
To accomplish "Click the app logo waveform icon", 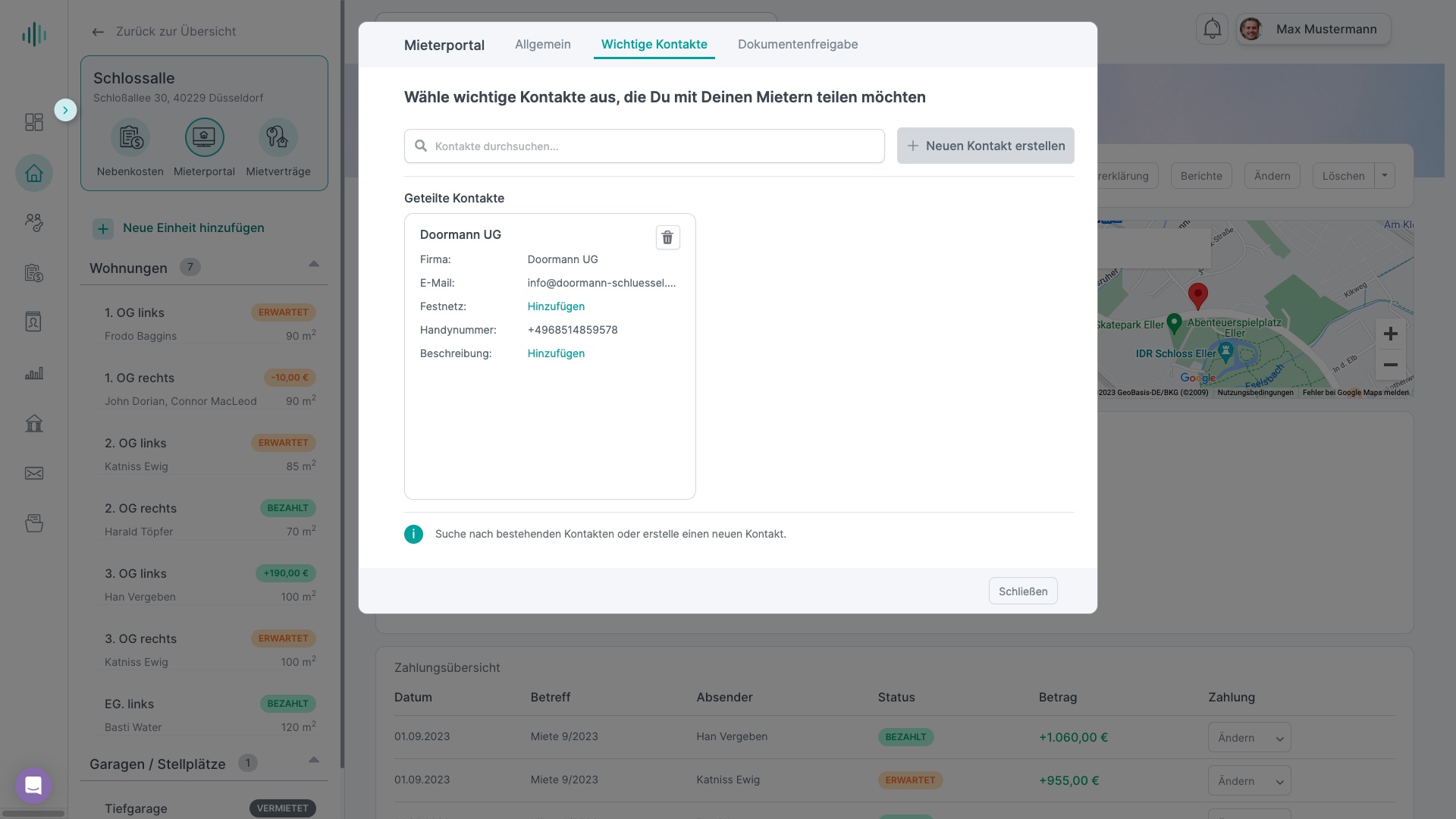I will point(34,34).
